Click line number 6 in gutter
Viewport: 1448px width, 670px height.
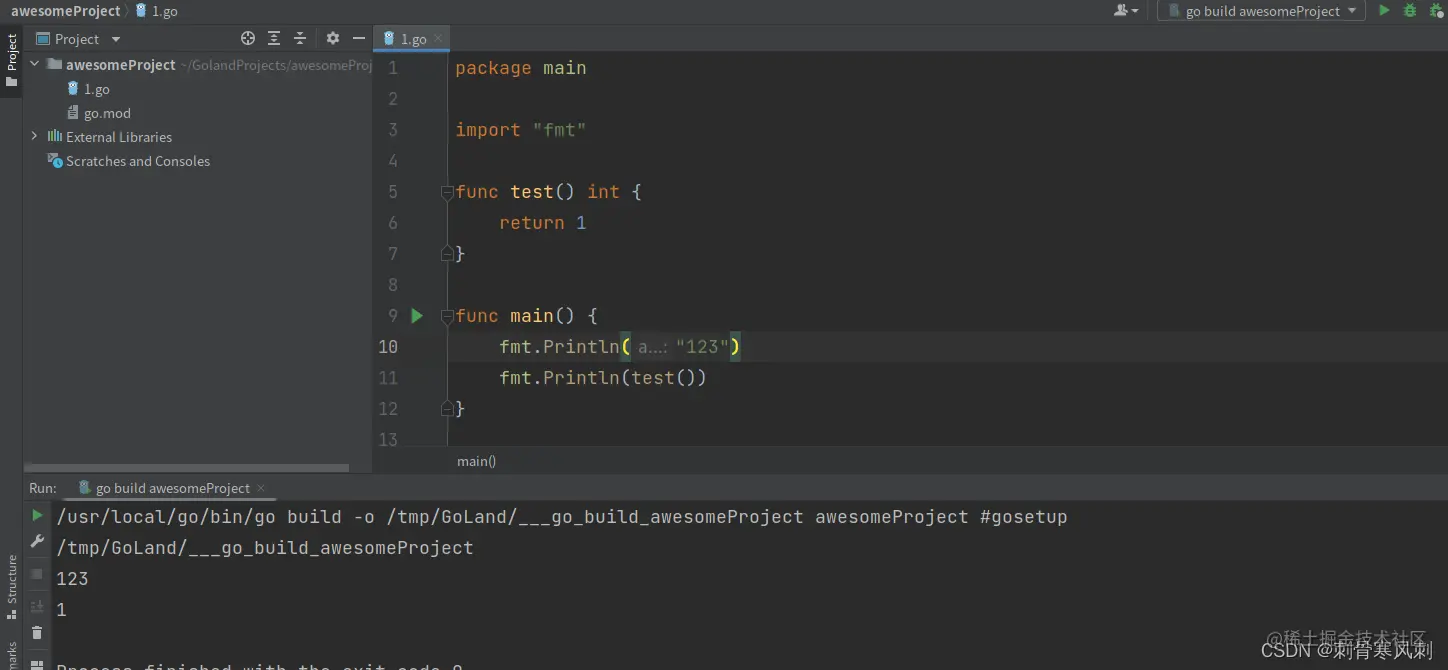pyautogui.click(x=392, y=223)
